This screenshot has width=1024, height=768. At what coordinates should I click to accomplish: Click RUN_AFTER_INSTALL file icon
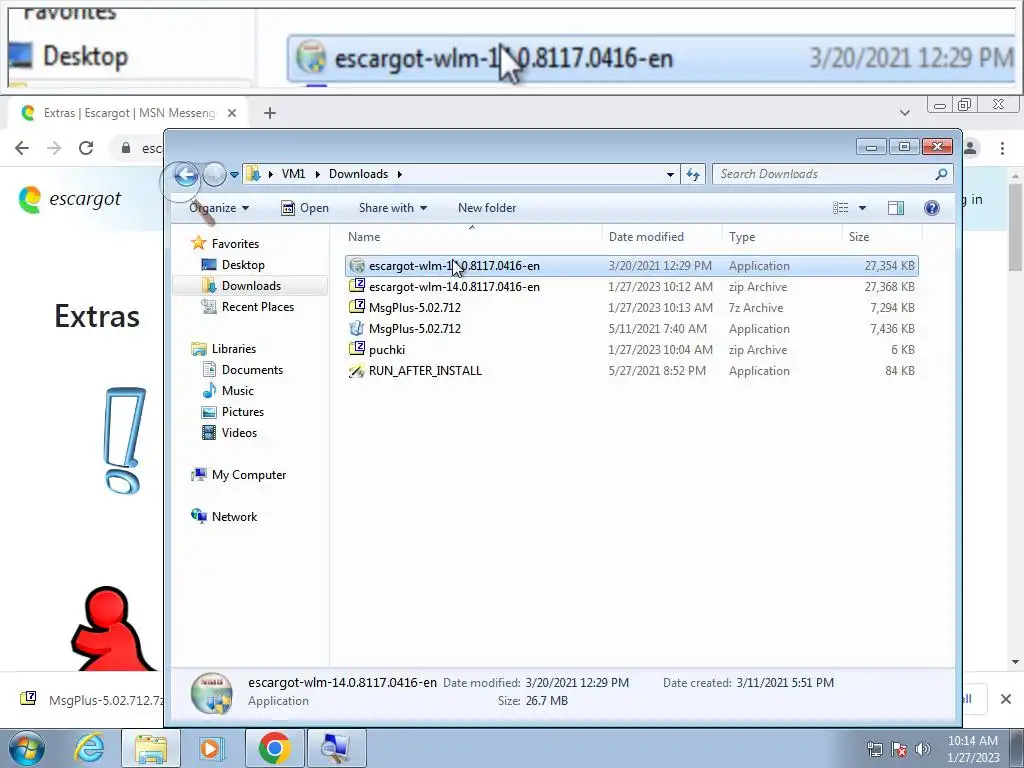pyautogui.click(x=357, y=370)
